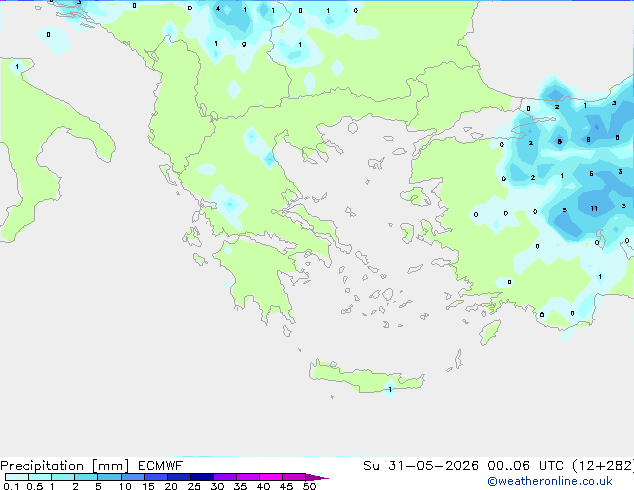Click the above-50 arrow tip of legend
Screen dimensions: 634x490
[x=317, y=477]
